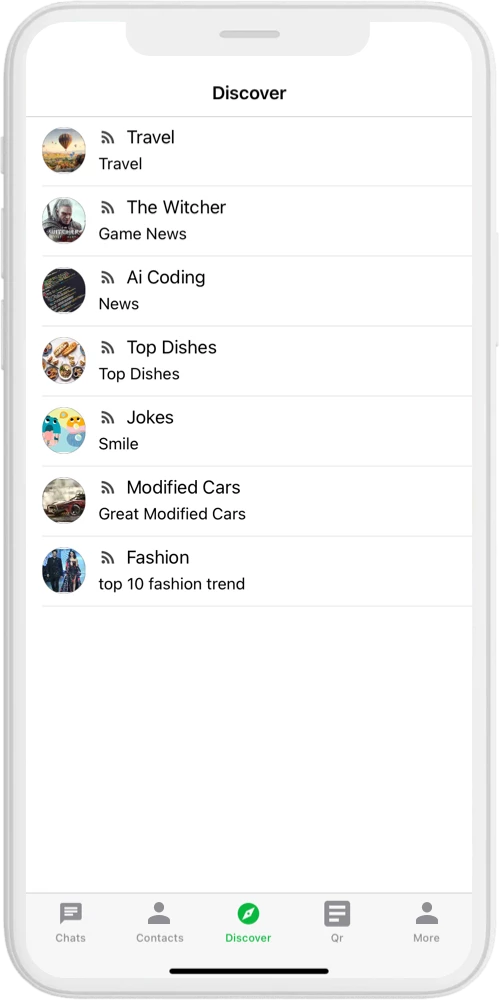This screenshot has width=500, height=1000.
Task: Tap the Top Dishes food avatar
Action: click(x=64, y=360)
